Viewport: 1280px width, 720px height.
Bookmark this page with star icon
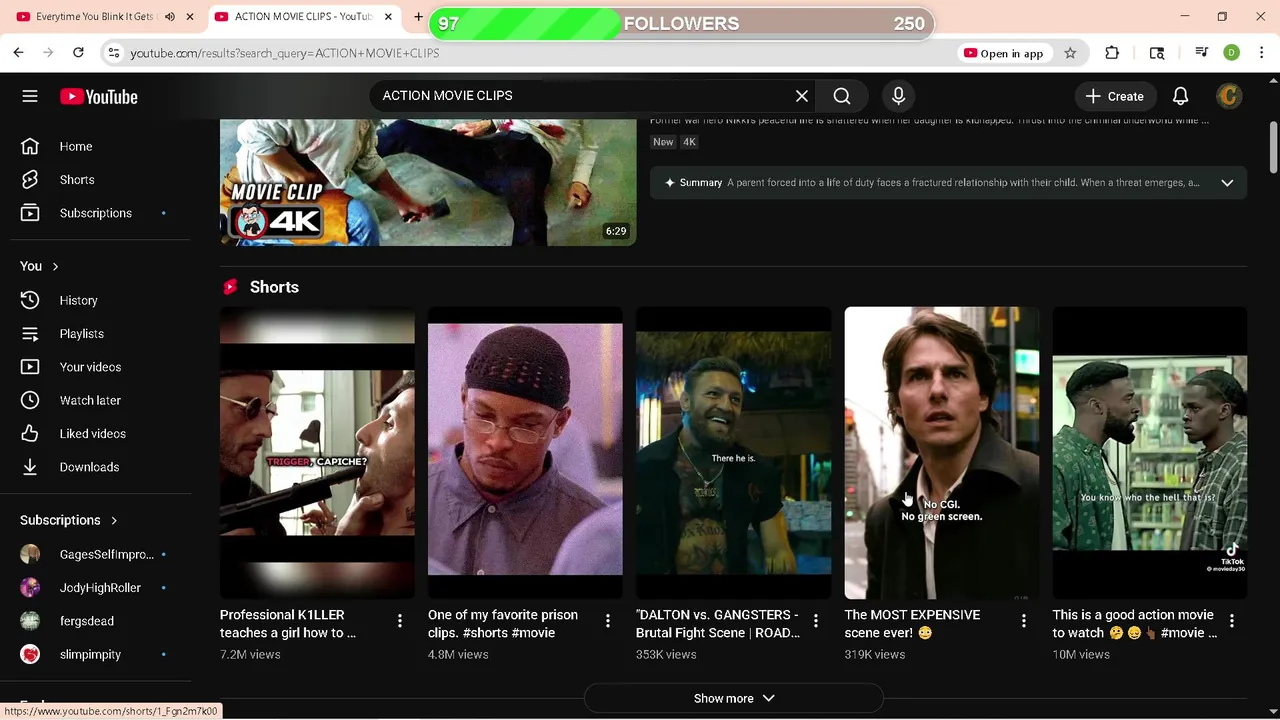click(1070, 53)
